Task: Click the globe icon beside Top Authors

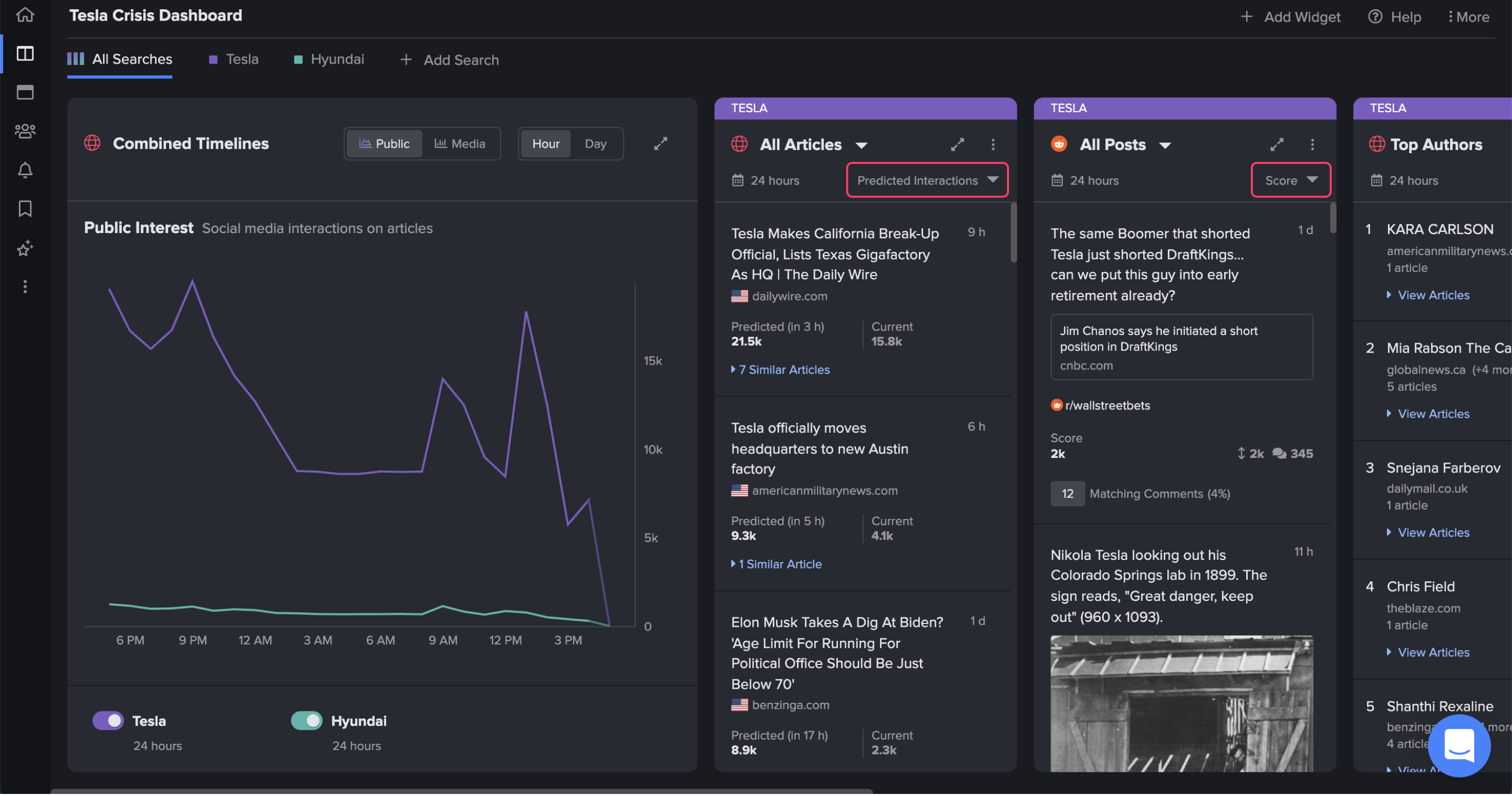Action: [1376, 144]
